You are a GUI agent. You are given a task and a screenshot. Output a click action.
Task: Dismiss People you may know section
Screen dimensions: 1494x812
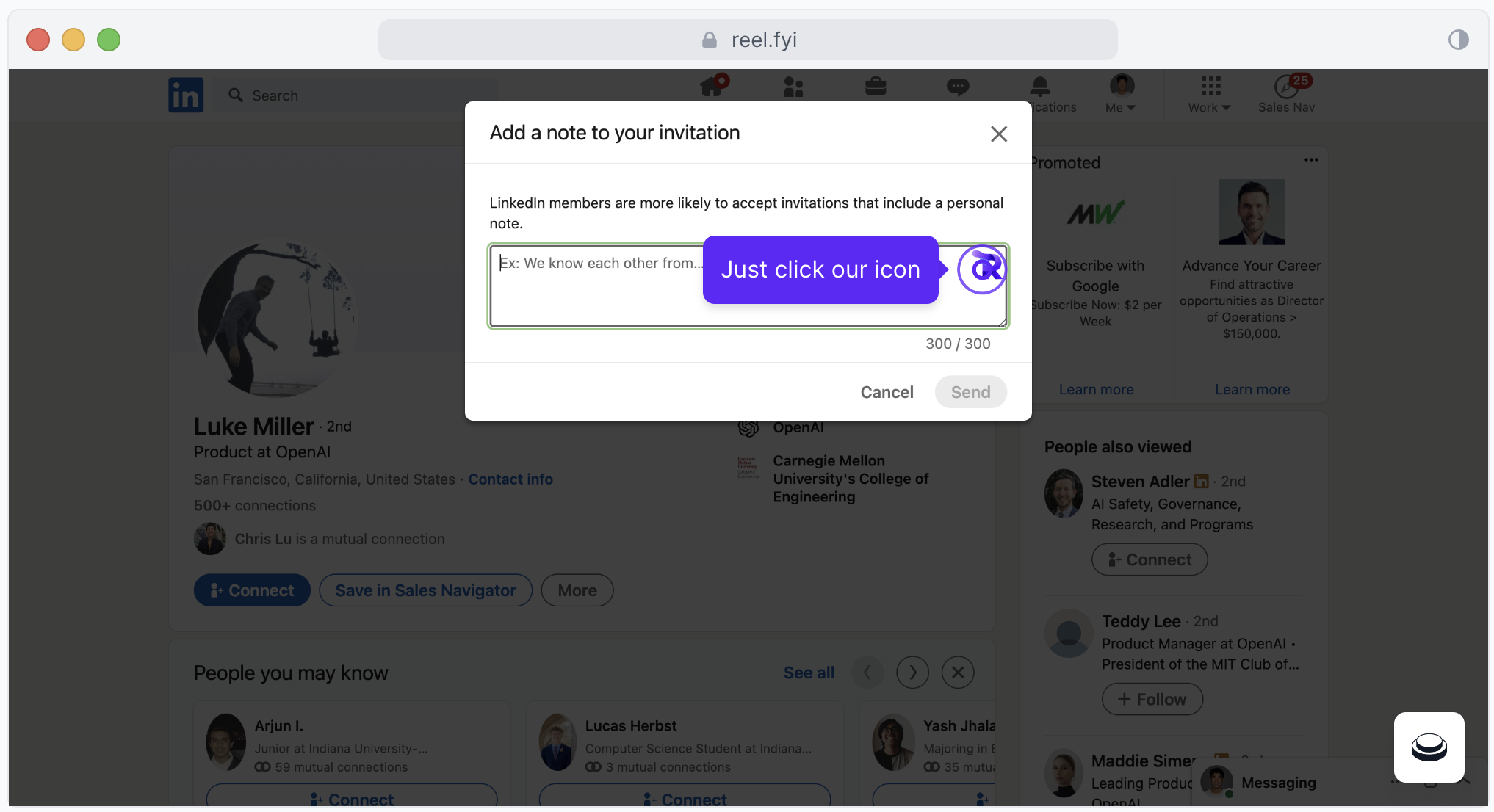[958, 673]
